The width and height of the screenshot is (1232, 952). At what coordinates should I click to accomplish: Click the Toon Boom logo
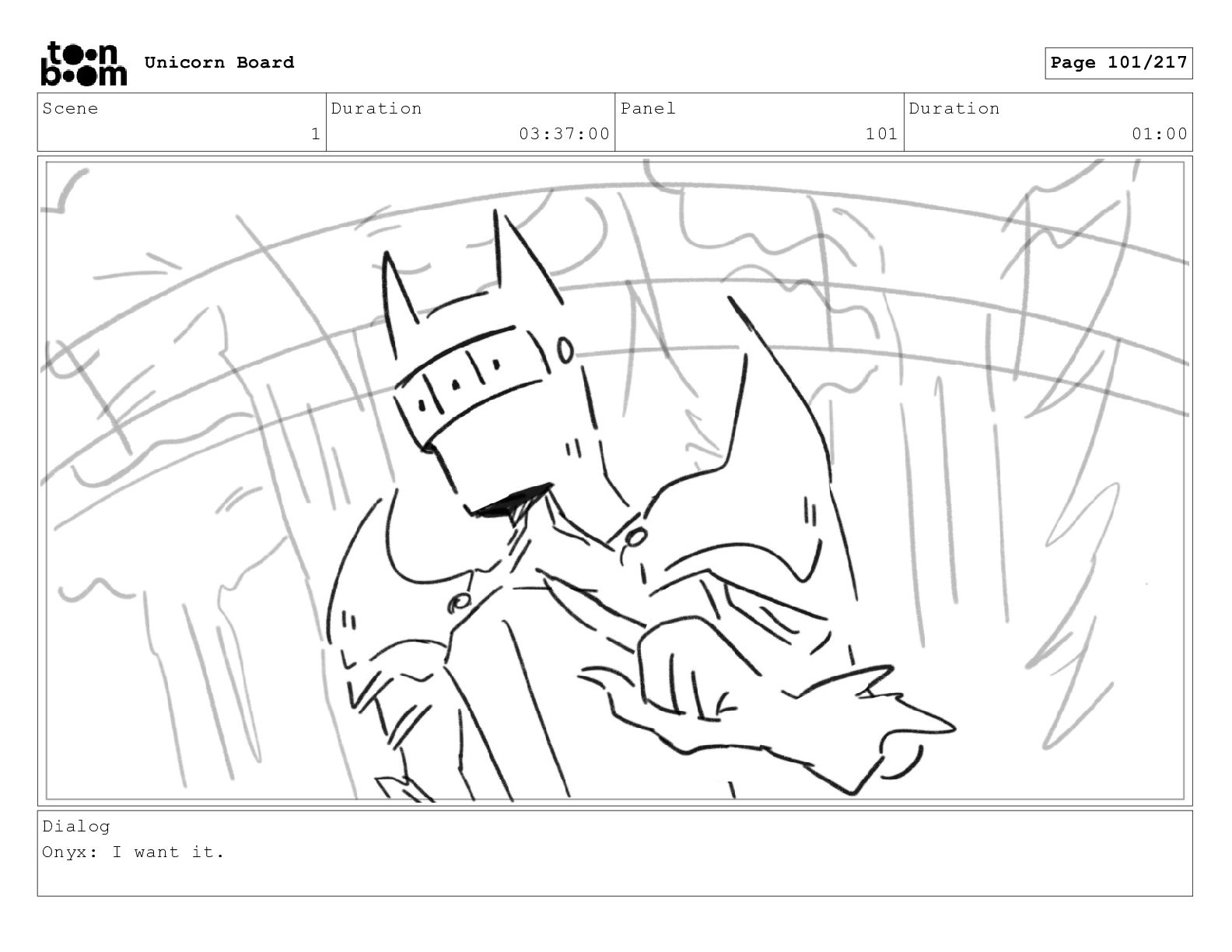pyautogui.click(x=83, y=63)
